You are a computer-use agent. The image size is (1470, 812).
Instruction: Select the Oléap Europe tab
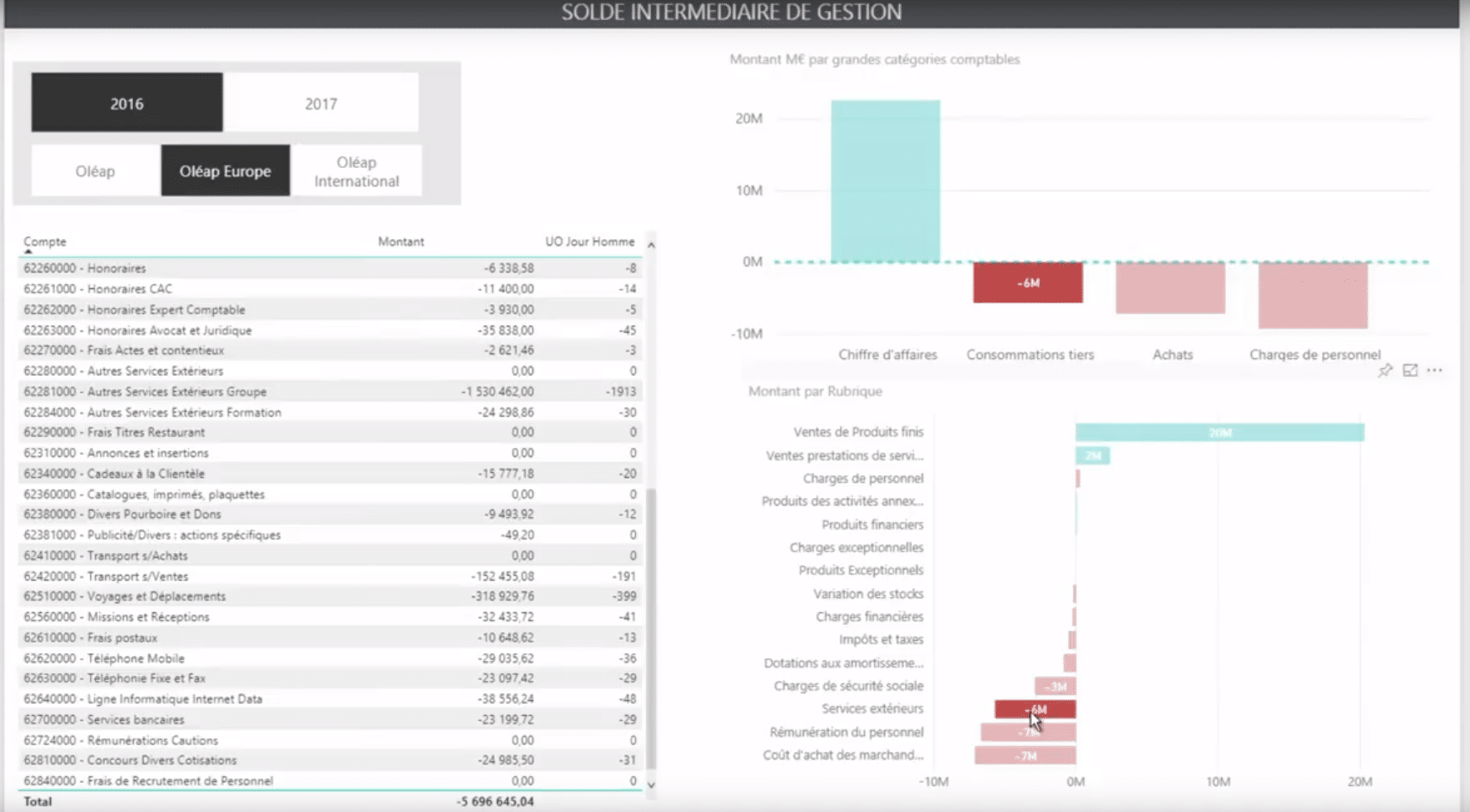(x=225, y=170)
